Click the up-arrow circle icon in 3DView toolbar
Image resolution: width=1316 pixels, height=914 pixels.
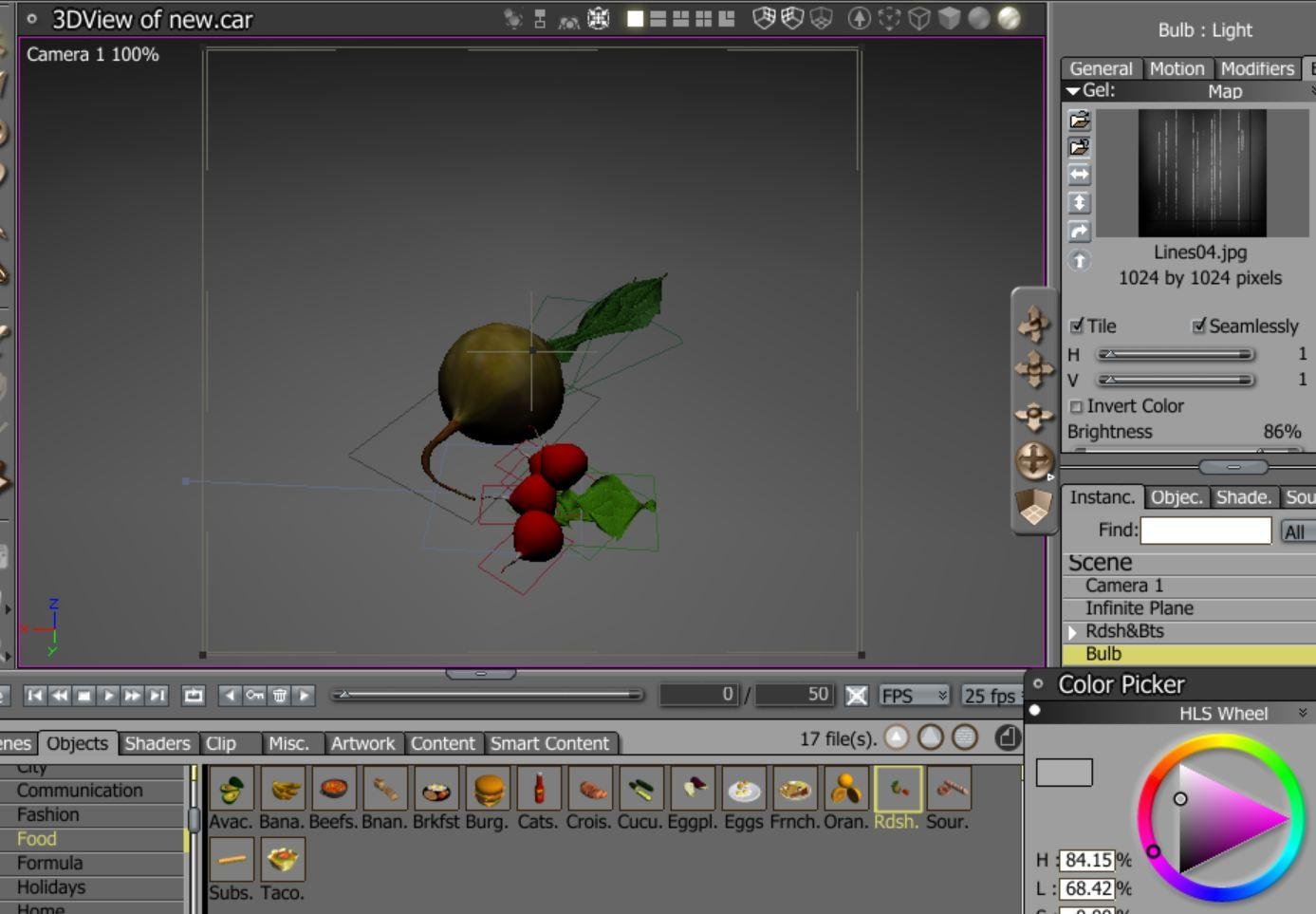860,19
